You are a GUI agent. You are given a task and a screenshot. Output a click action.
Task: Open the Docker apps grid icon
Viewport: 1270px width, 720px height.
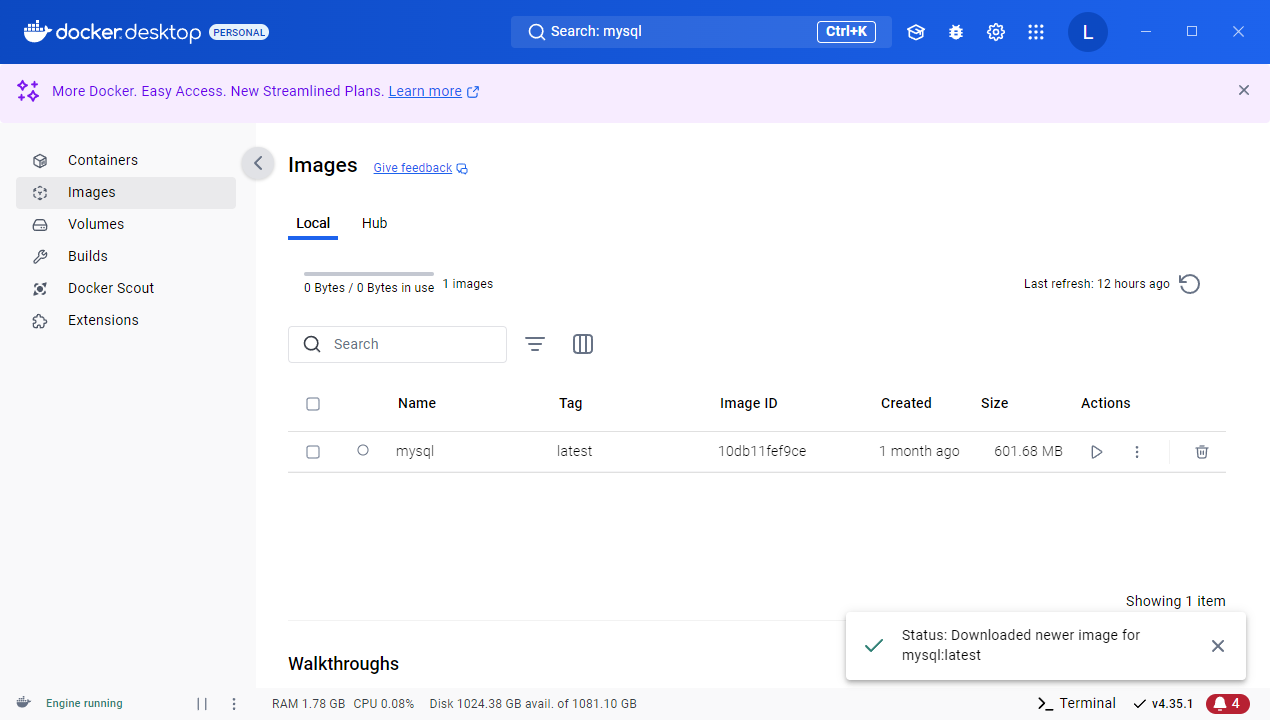1036,32
